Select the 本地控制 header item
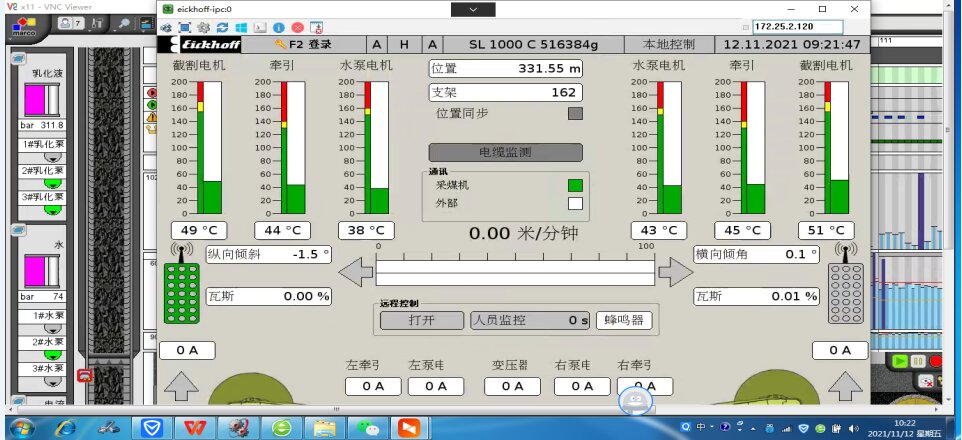 [669, 44]
